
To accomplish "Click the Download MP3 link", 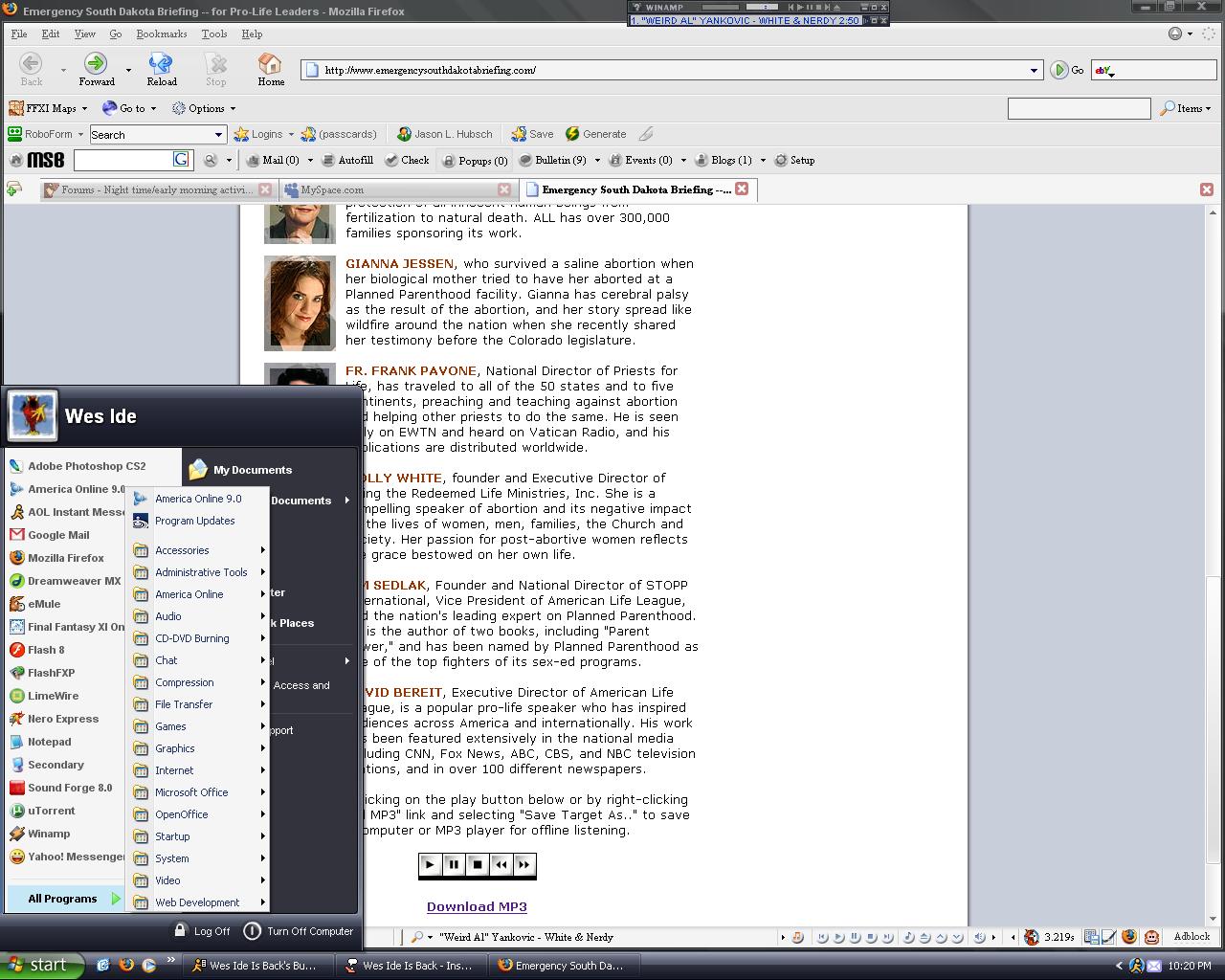I will coord(477,906).
